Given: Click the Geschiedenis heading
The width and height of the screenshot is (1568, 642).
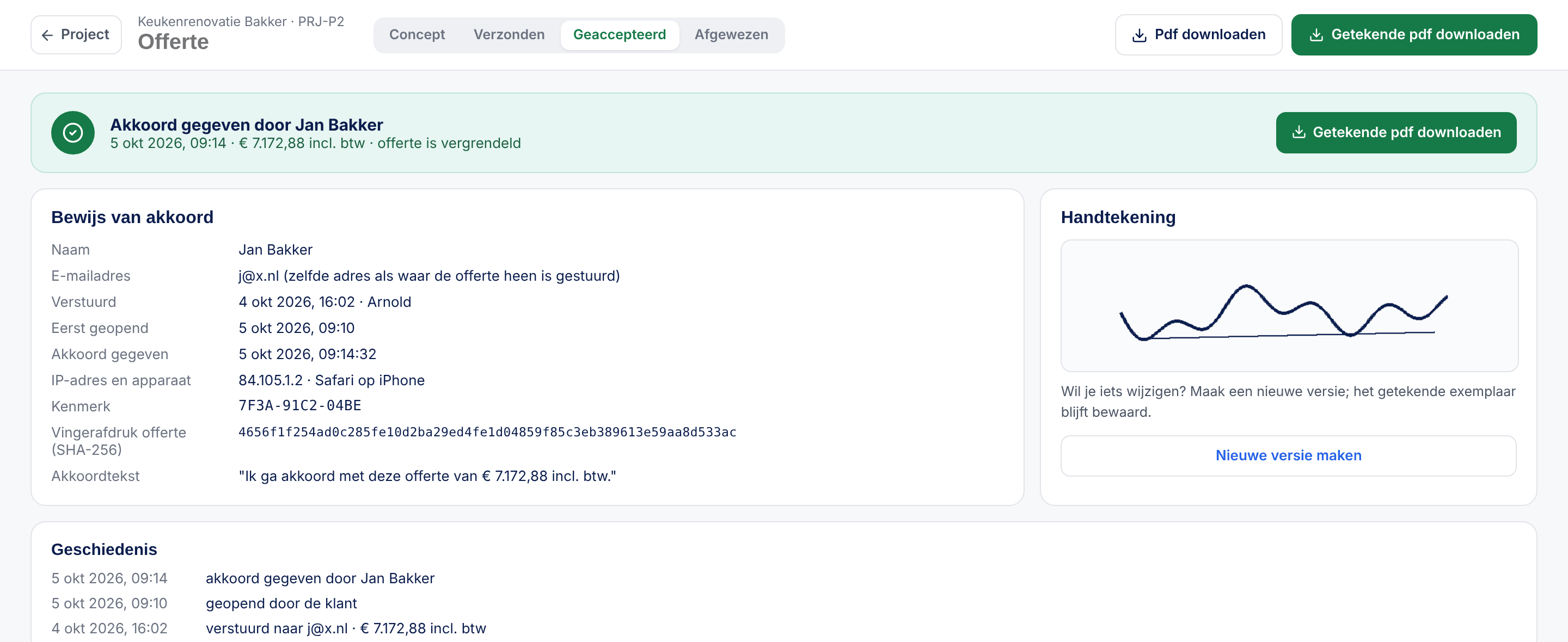Looking at the screenshot, I should (x=104, y=550).
